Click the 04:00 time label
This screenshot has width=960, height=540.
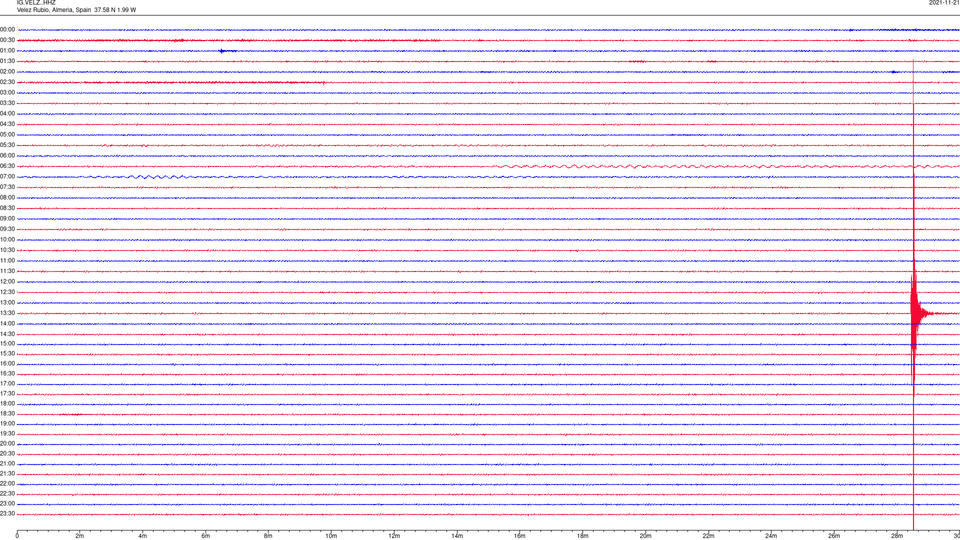coord(7,114)
